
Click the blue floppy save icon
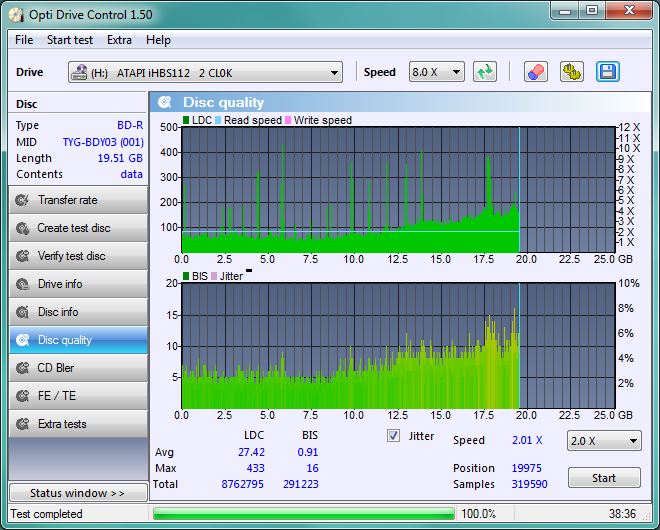click(608, 72)
